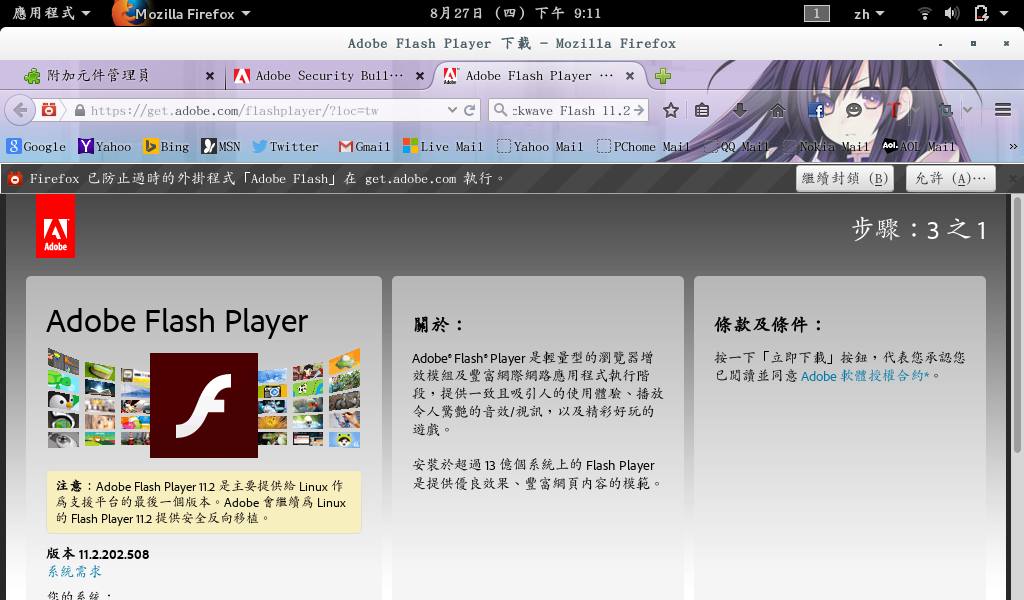The height and width of the screenshot is (600, 1024).
Task: Reload the page using refresh icon
Action: pos(469,111)
